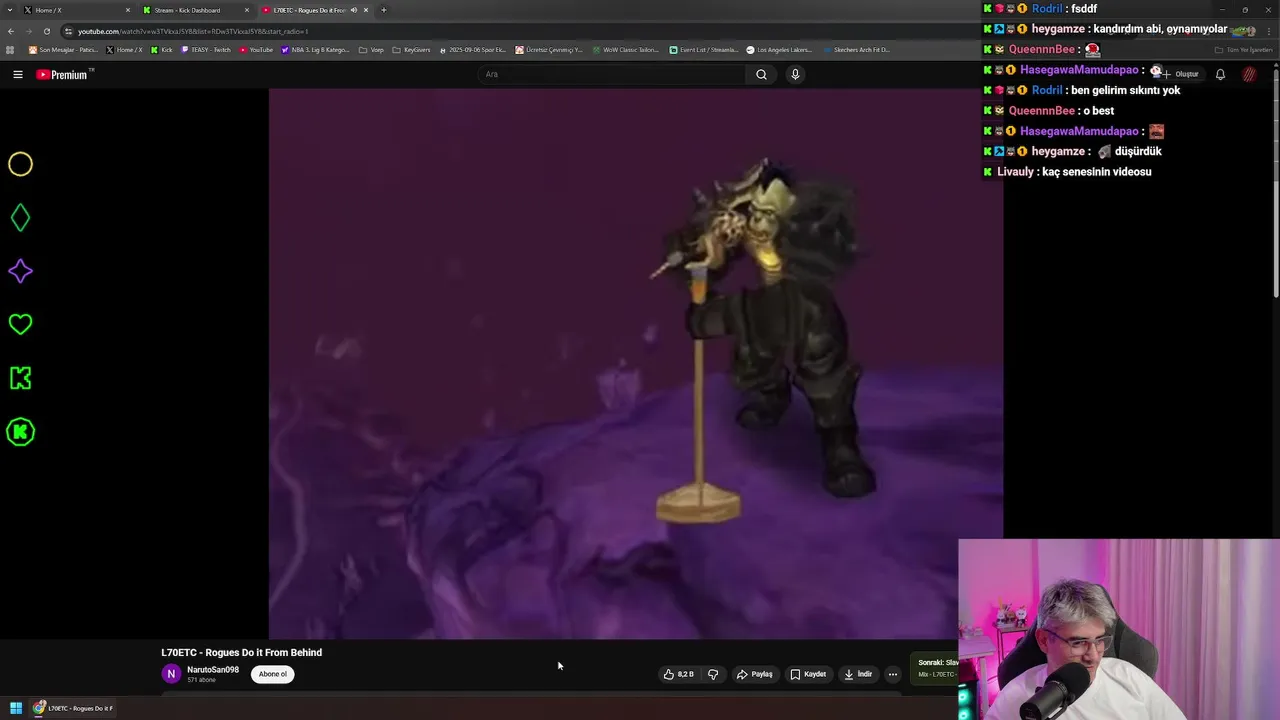This screenshot has height=720, width=1280.
Task: Open the more actions three-dot menu
Action: click(x=893, y=674)
